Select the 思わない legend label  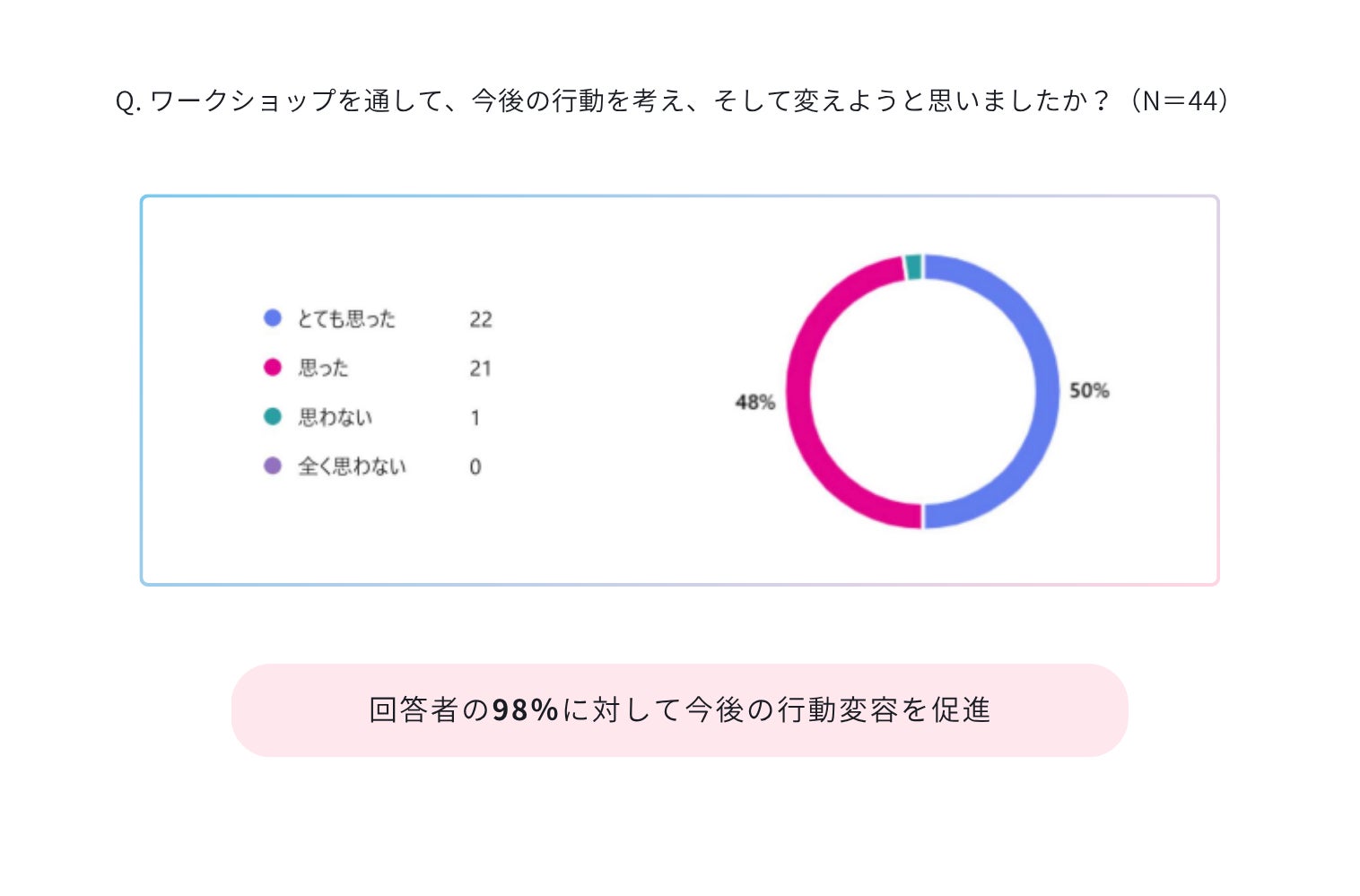click(335, 417)
